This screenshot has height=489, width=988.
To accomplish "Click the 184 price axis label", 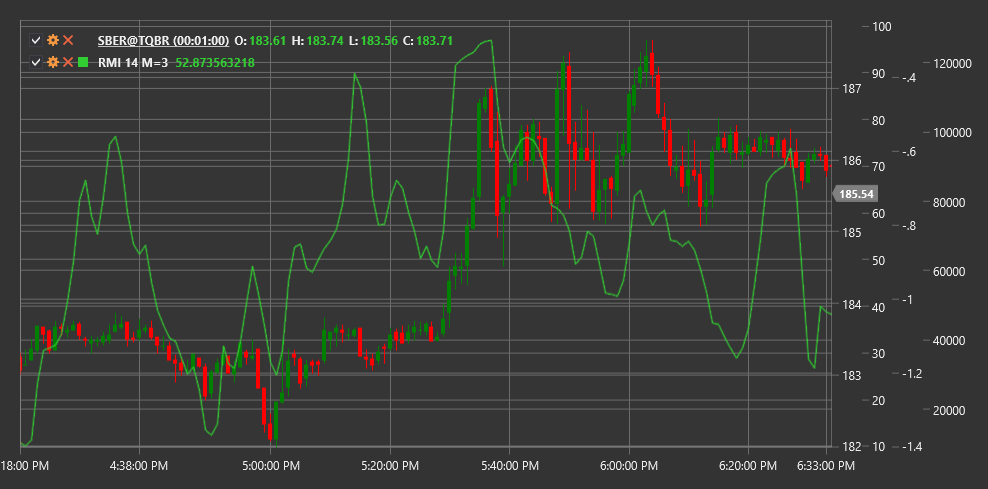I will (852, 305).
